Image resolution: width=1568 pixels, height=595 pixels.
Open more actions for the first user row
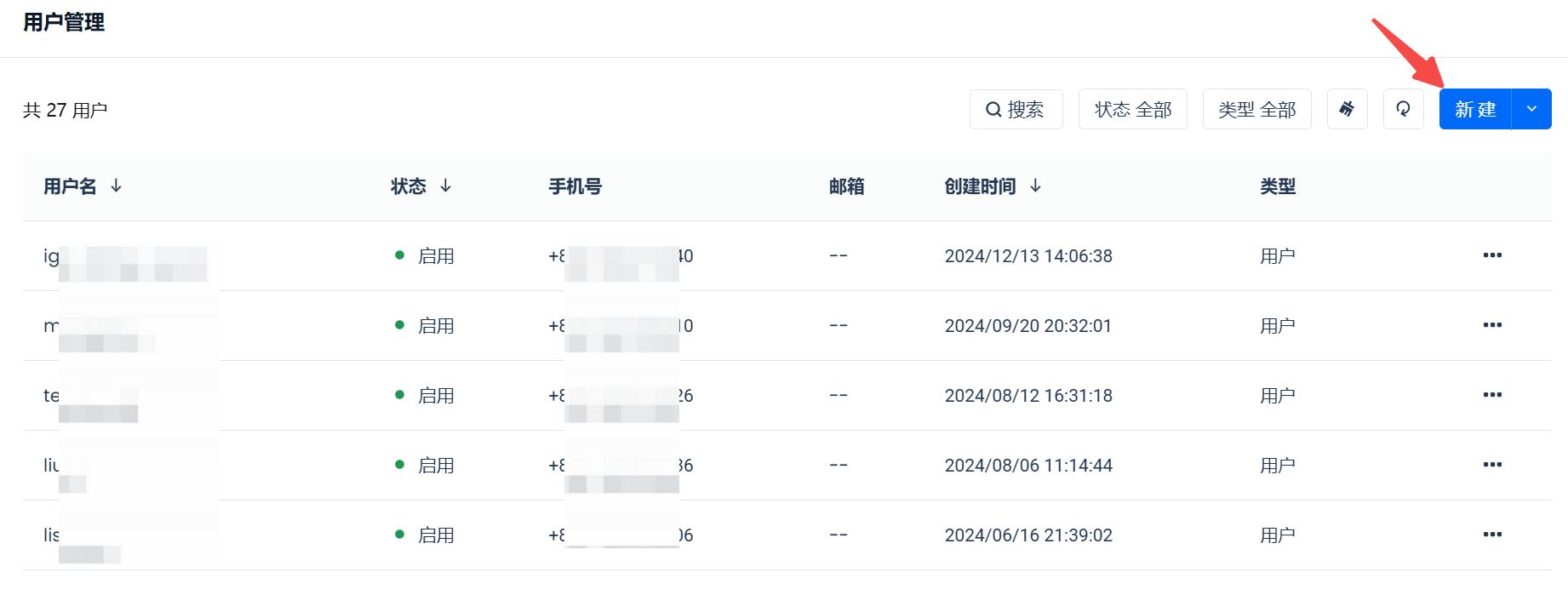click(x=1491, y=255)
